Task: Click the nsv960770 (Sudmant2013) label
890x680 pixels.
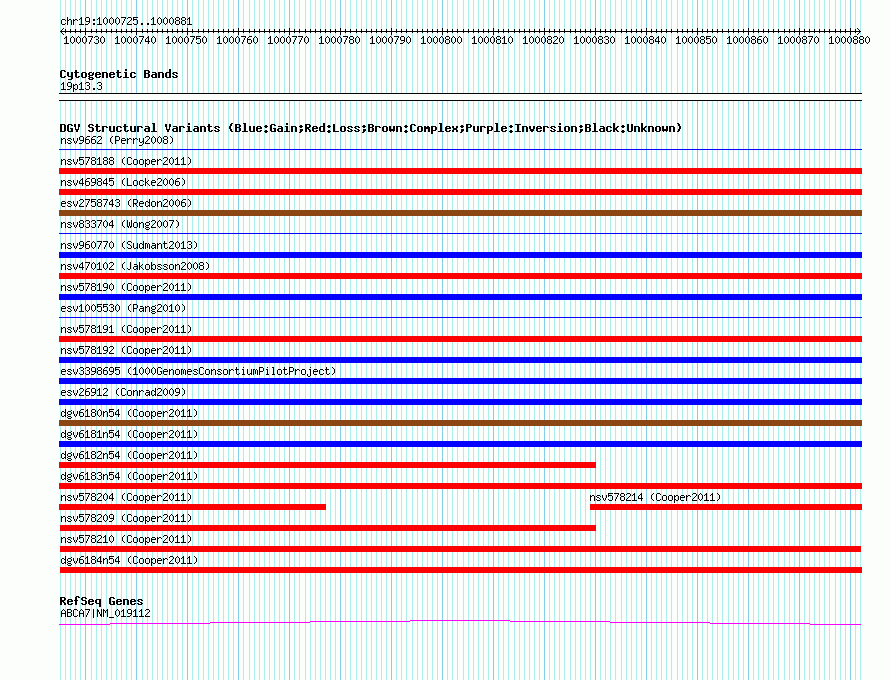Action: click(129, 245)
